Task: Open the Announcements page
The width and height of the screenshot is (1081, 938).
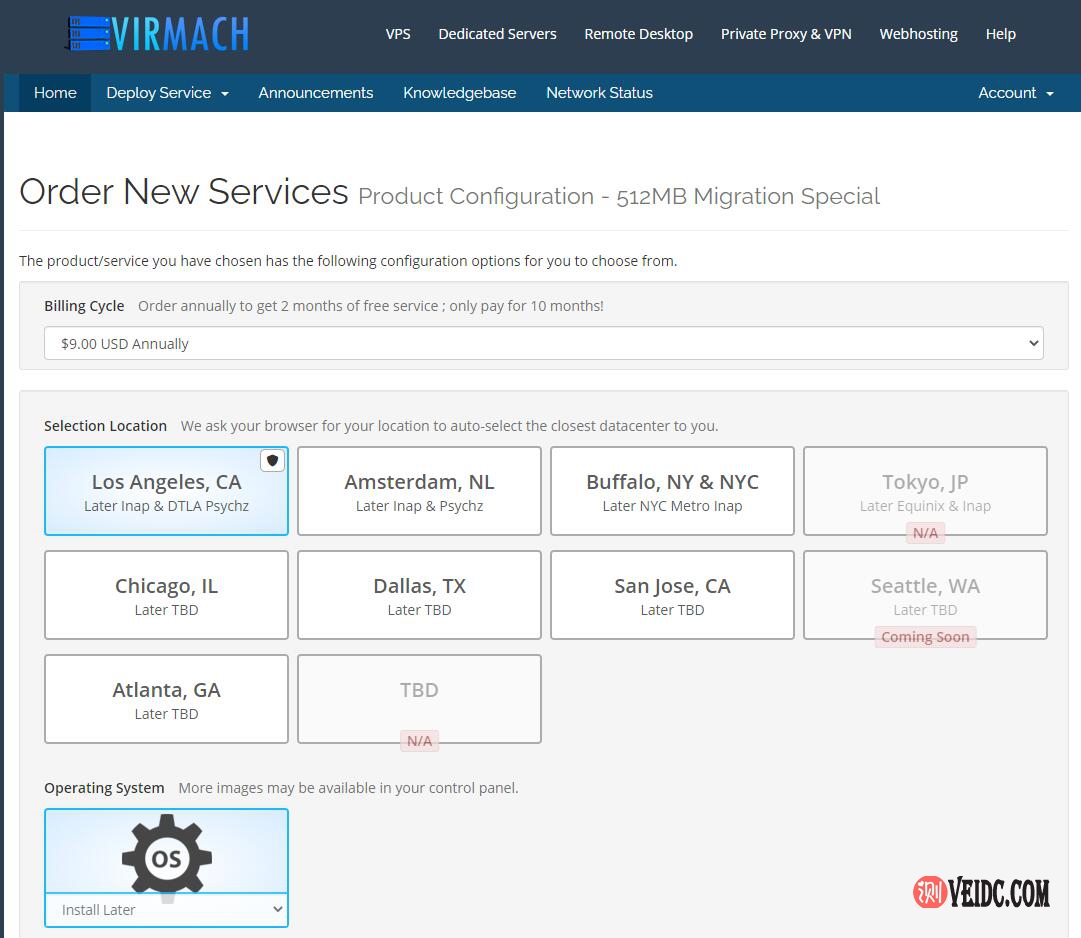Action: tap(315, 93)
